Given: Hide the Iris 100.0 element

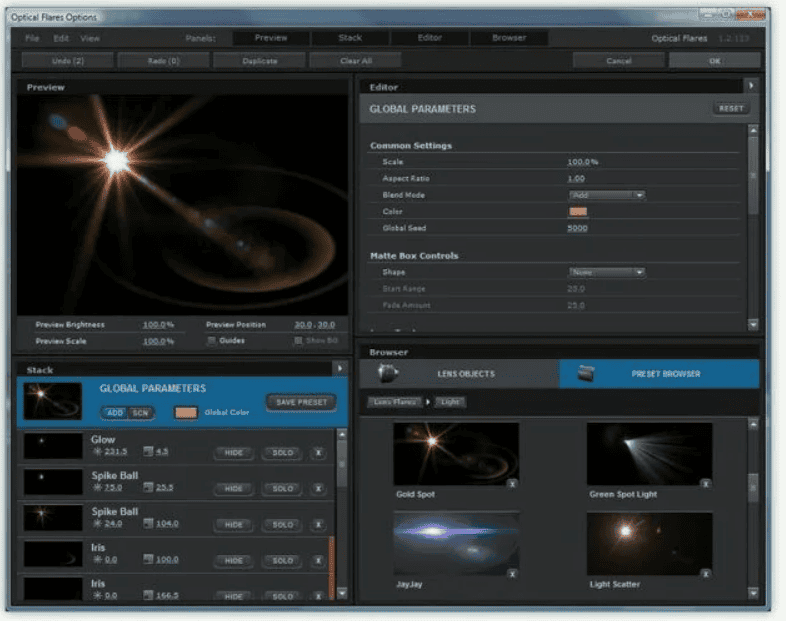Looking at the screenshot, I should pos(234,560).
